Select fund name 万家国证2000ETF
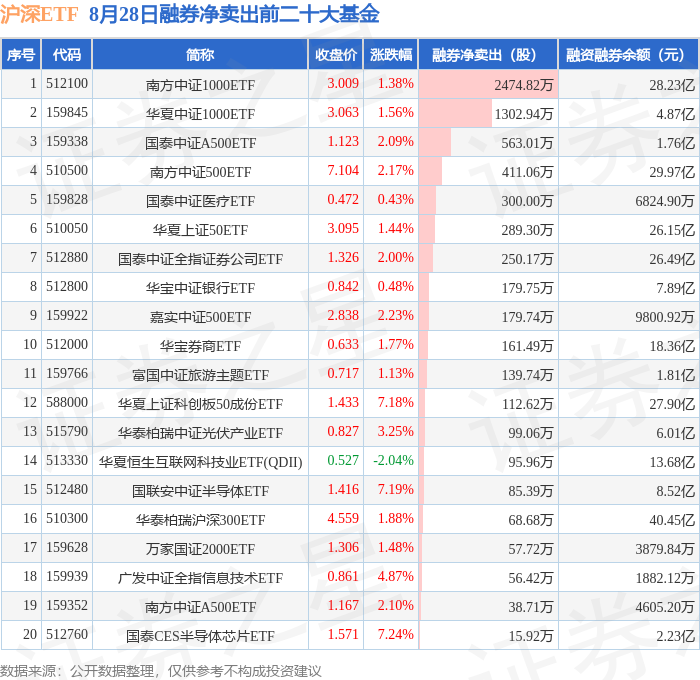 [x=200, y=549]
